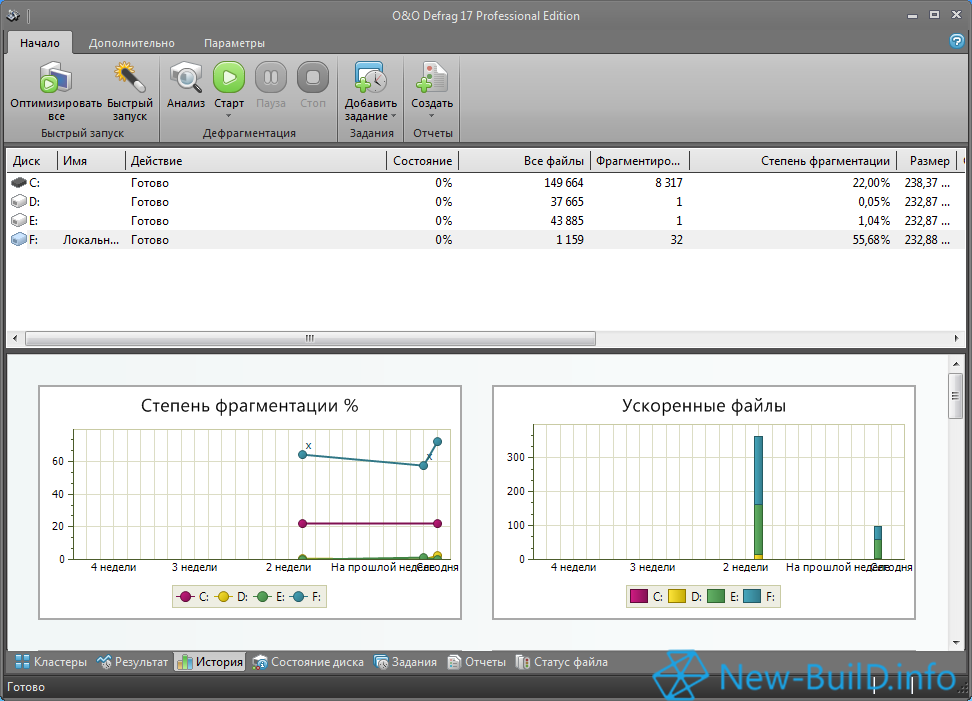Click the 8 317 fragmented files cell

click(x=668, y=183)
